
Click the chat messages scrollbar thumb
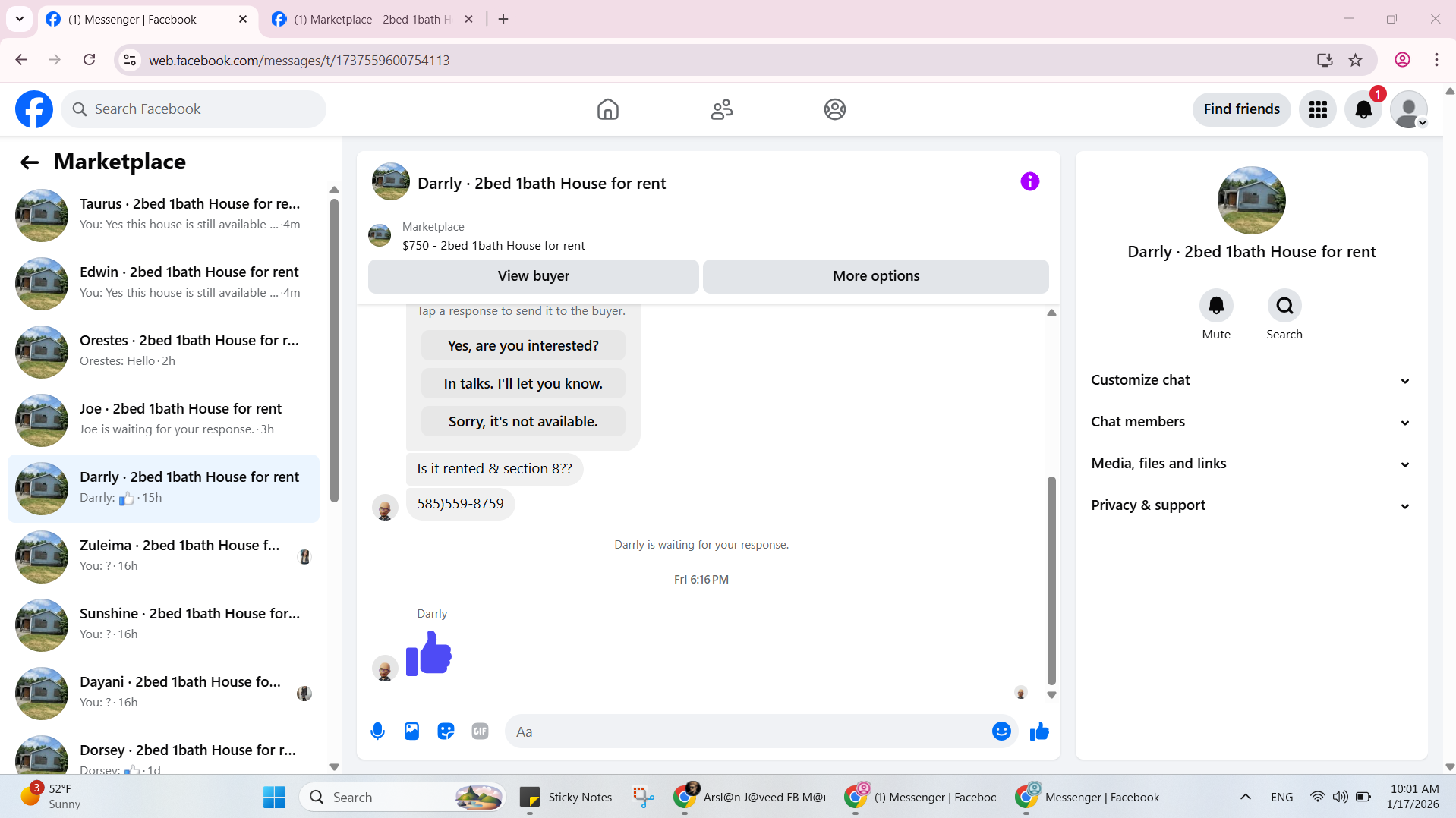click(1051, 580)
